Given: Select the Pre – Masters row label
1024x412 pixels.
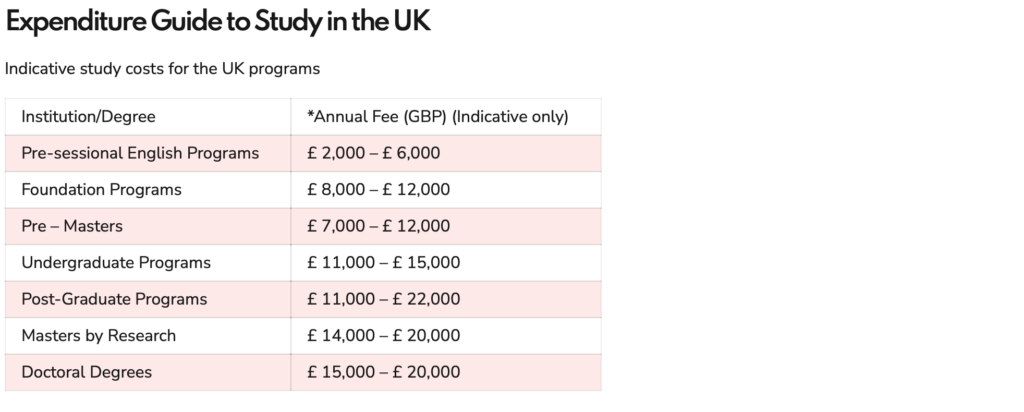Looking at the screenshot, I should [x=72, y=226].
